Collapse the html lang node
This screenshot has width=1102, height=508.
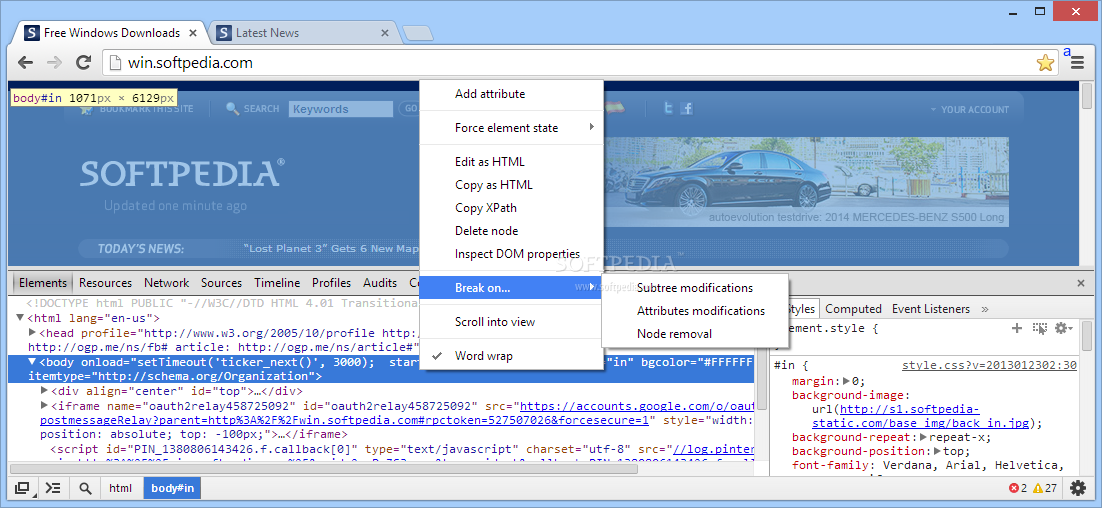(20, 318)
